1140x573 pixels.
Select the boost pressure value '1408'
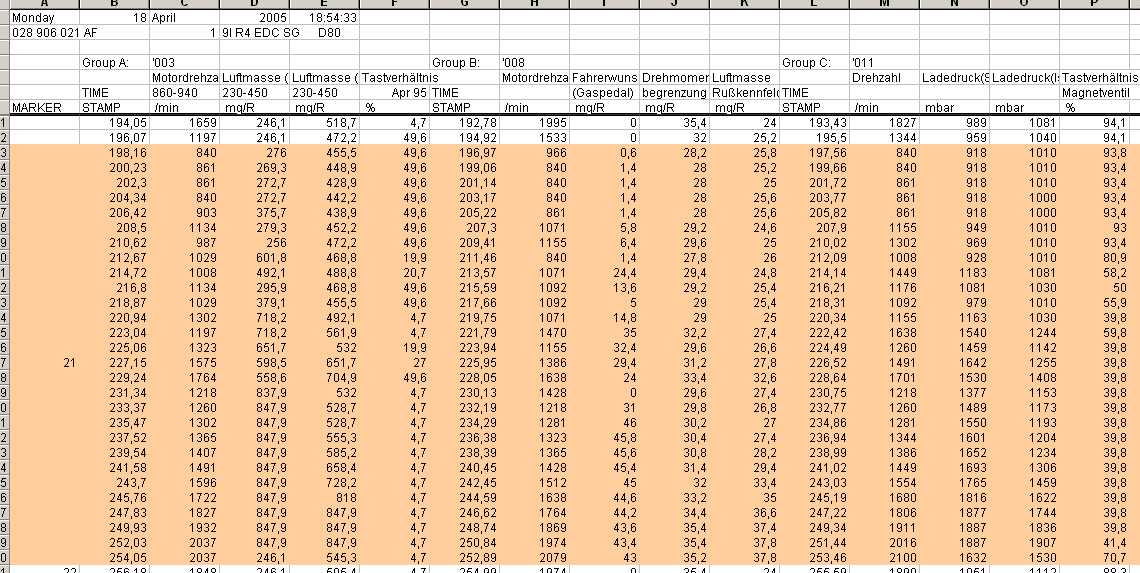coord(1024,377)
